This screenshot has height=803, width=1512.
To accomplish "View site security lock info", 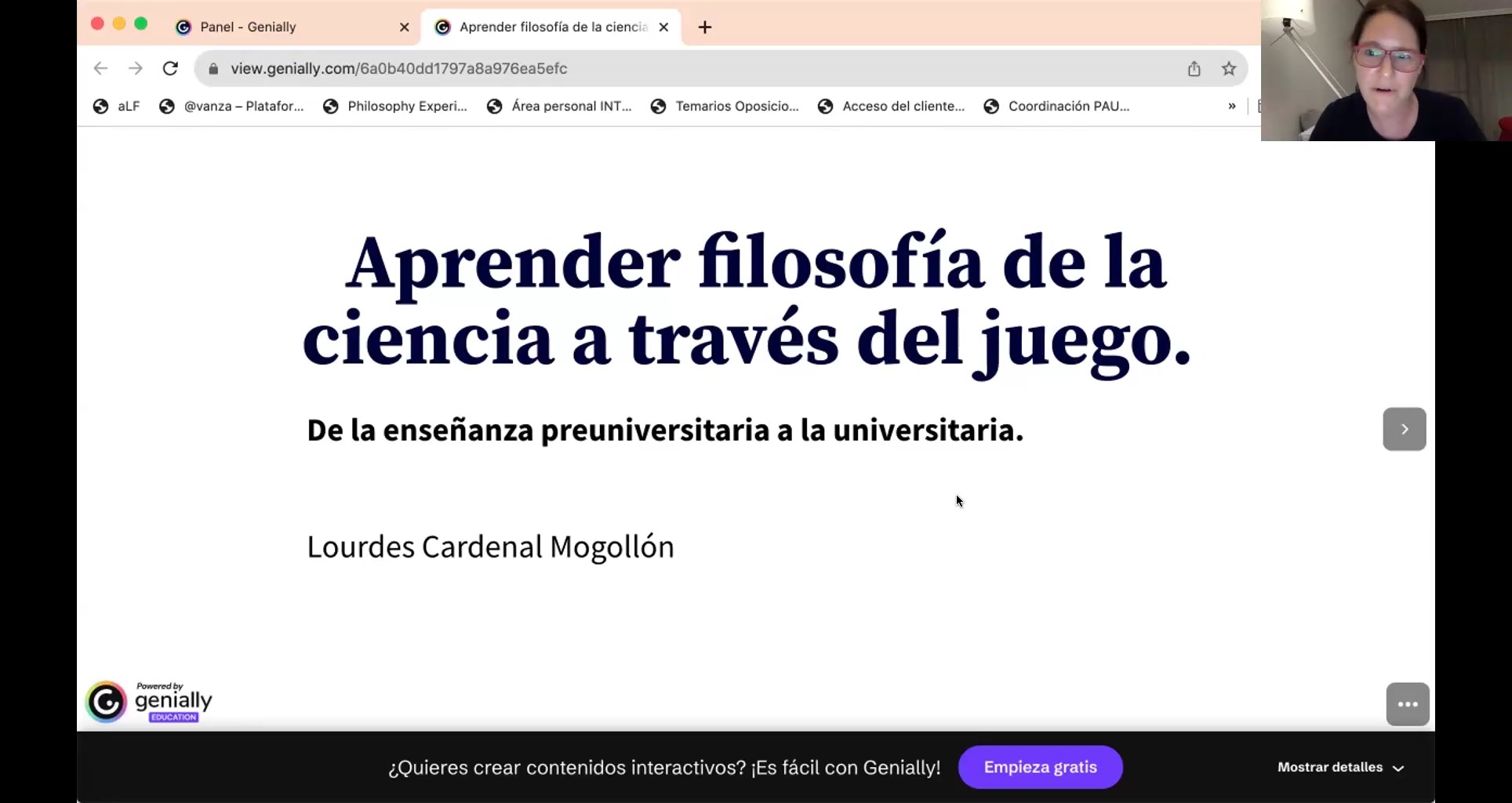I will click(x=213, y=69).
